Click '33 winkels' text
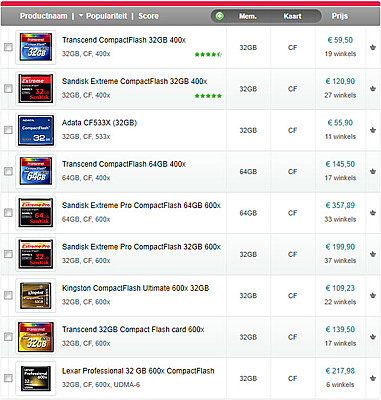The height and width of the screenshot is (400, 381). (340, 219)
